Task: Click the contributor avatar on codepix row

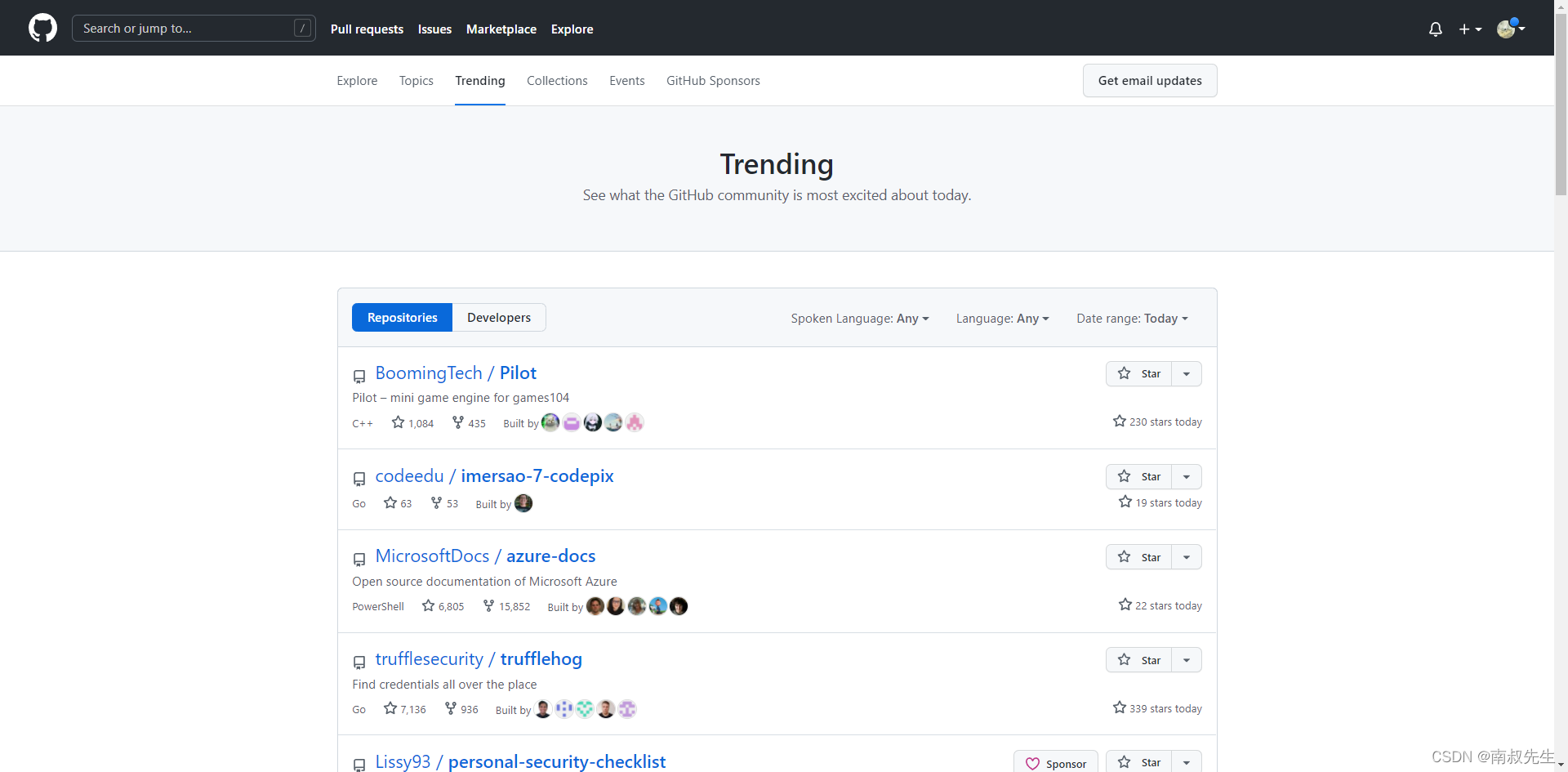Action: [523, 503]
